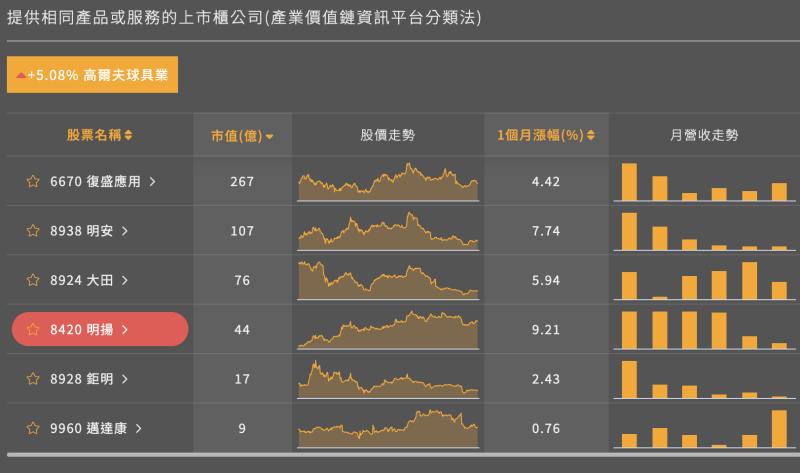Select one-month gain 0.76
The image size is (800, 473).
point(546,429)
